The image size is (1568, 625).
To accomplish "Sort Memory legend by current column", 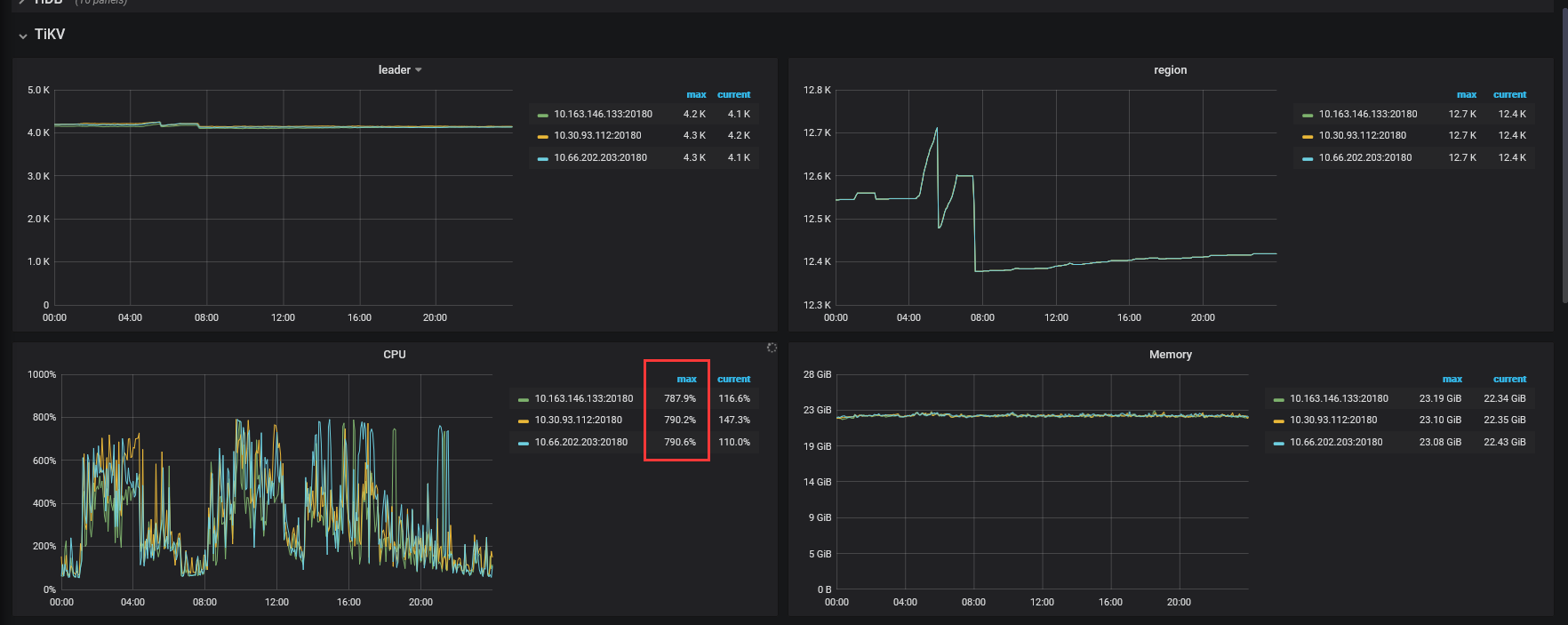I will tap(1509, 379).
